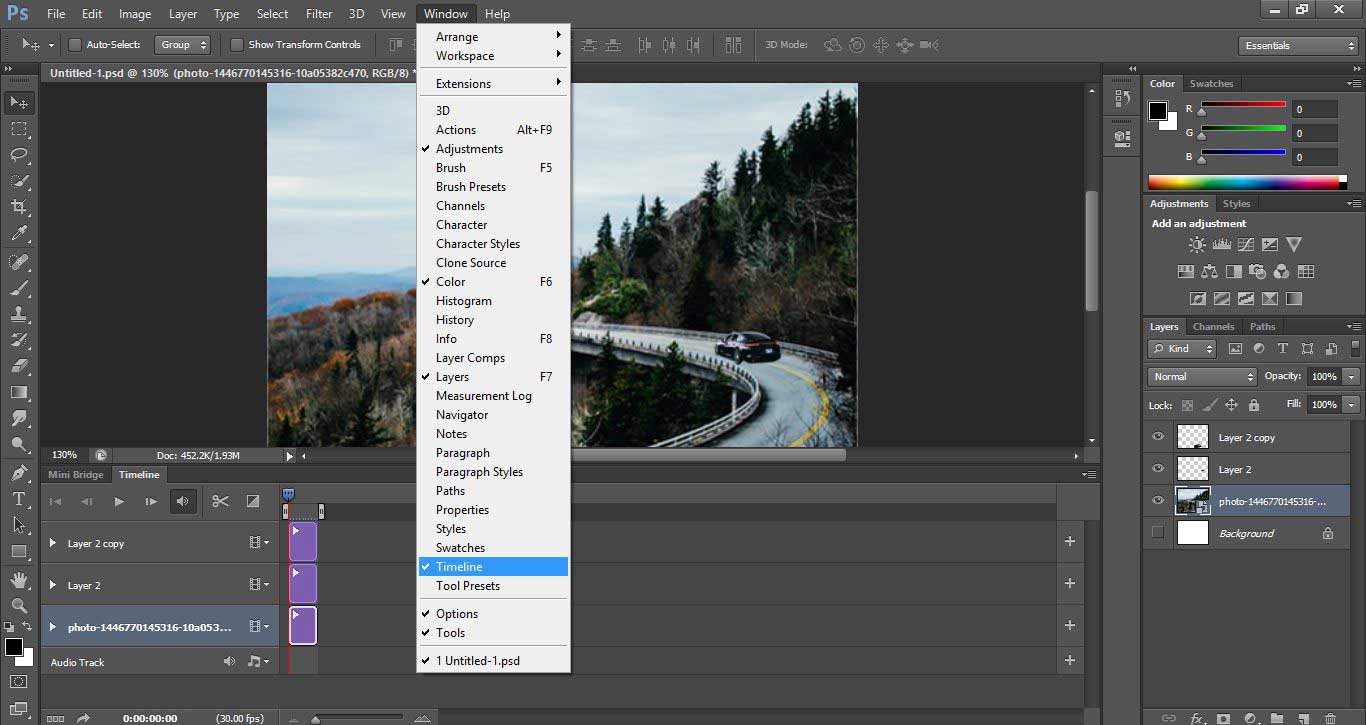
Task: Check Show Transform Controls option
Action: tap(237, 45)
